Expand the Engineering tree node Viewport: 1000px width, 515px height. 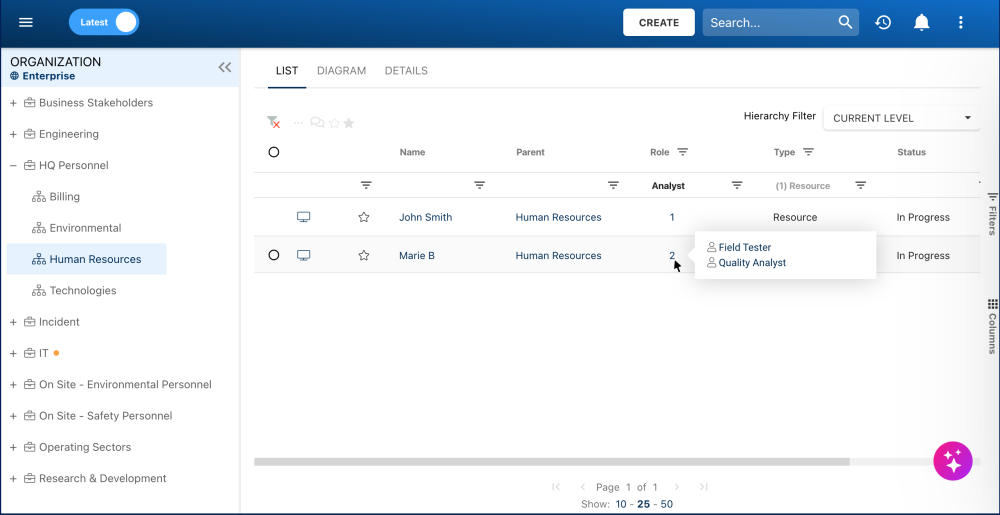coord(13,134)
